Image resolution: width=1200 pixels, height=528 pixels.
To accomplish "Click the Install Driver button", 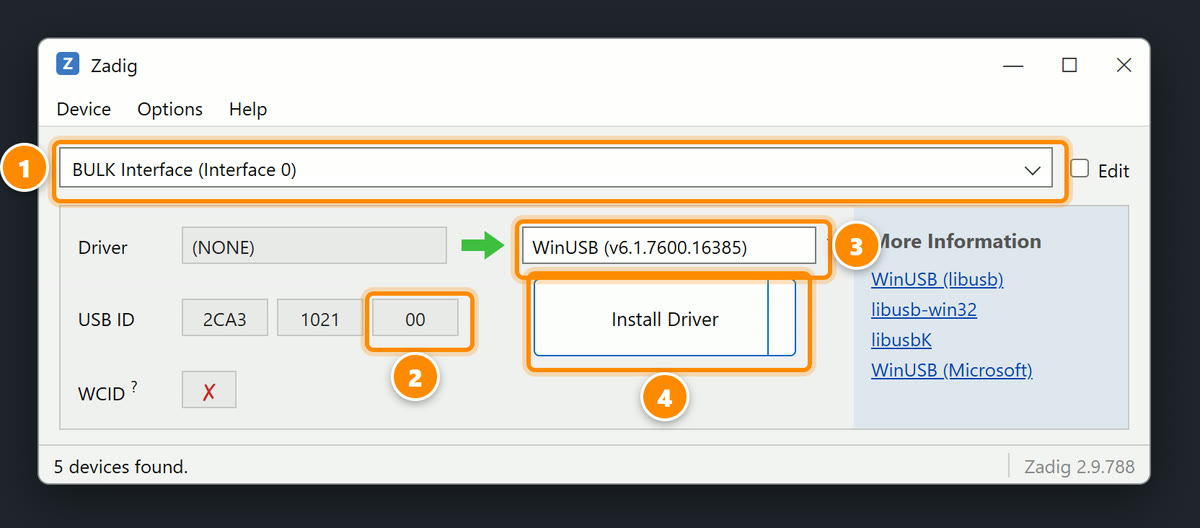I will tap(651, 319).
